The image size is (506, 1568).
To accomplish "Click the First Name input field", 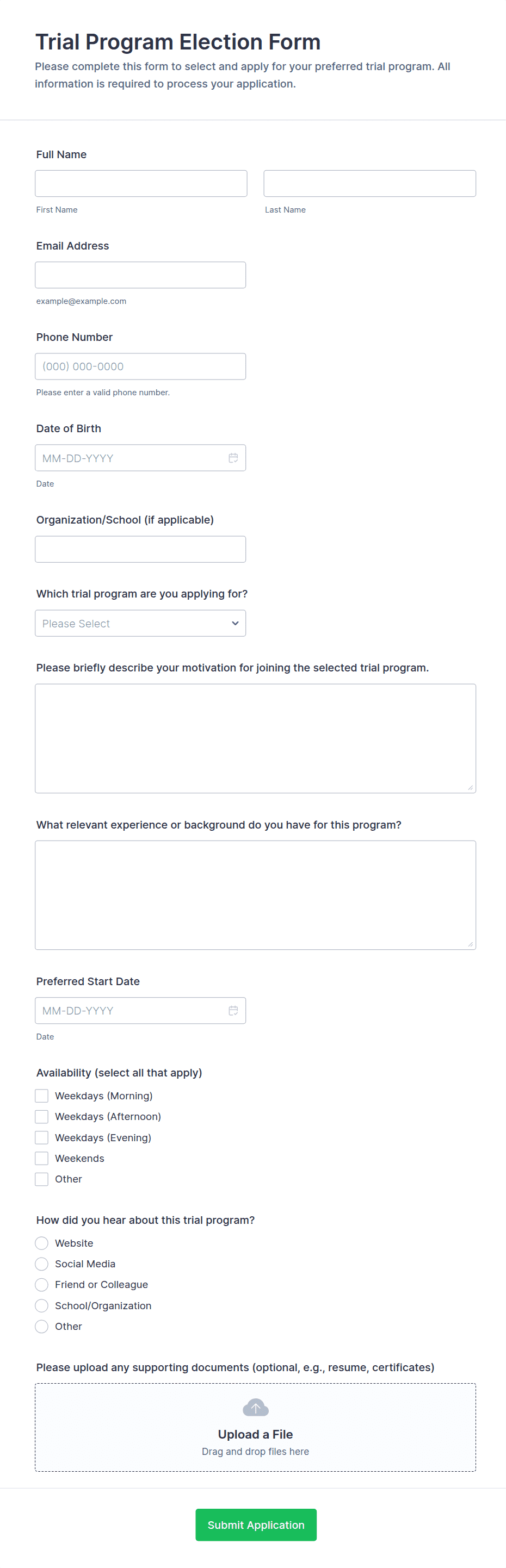I will 141,183.
